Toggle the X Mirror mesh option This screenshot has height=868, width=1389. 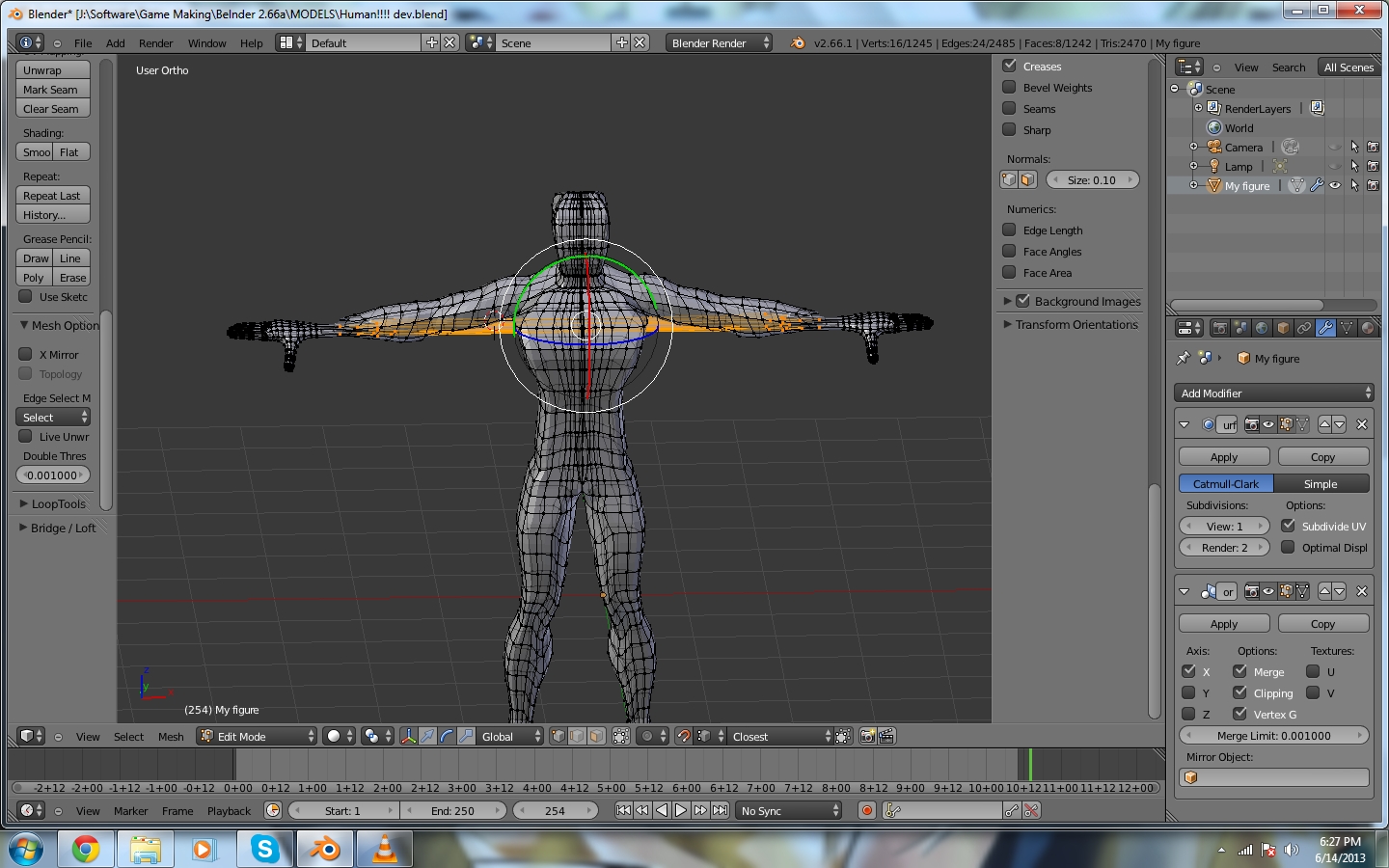click(x=26, y=354)
